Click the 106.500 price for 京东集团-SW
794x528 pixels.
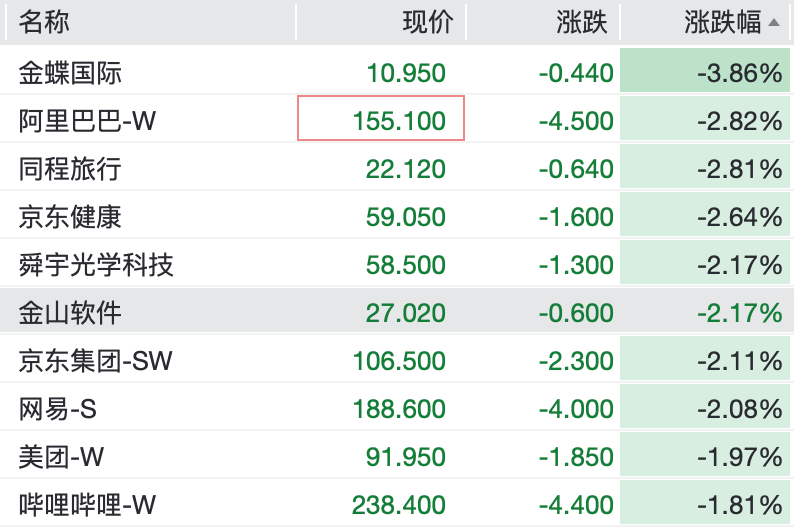coord(399,361)
